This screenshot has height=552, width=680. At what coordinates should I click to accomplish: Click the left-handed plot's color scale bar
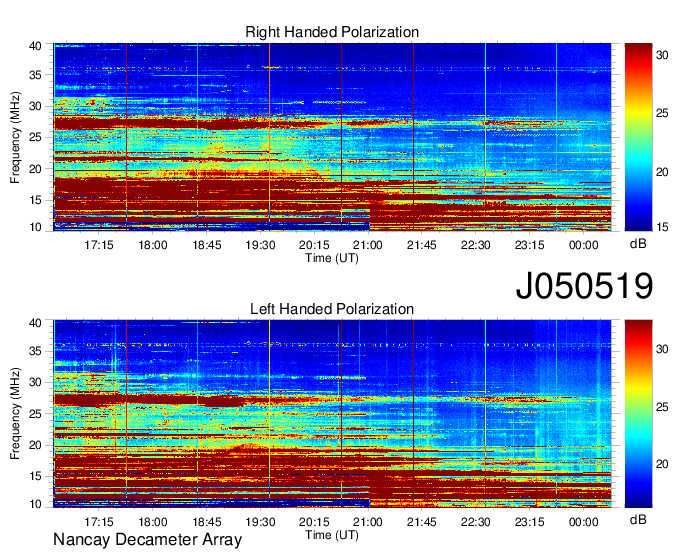[x=638, y=414]
